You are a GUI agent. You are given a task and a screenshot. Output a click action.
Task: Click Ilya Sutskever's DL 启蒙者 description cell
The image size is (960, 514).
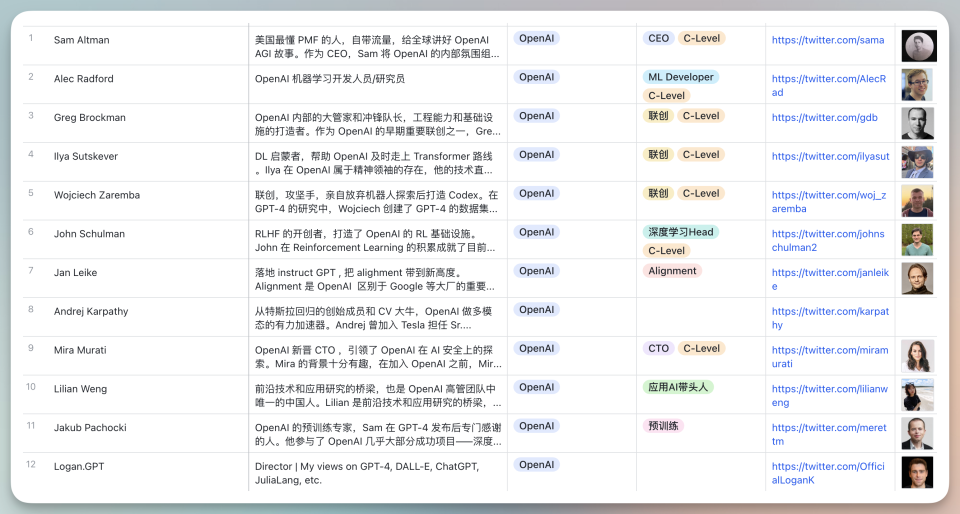point(378,162)
